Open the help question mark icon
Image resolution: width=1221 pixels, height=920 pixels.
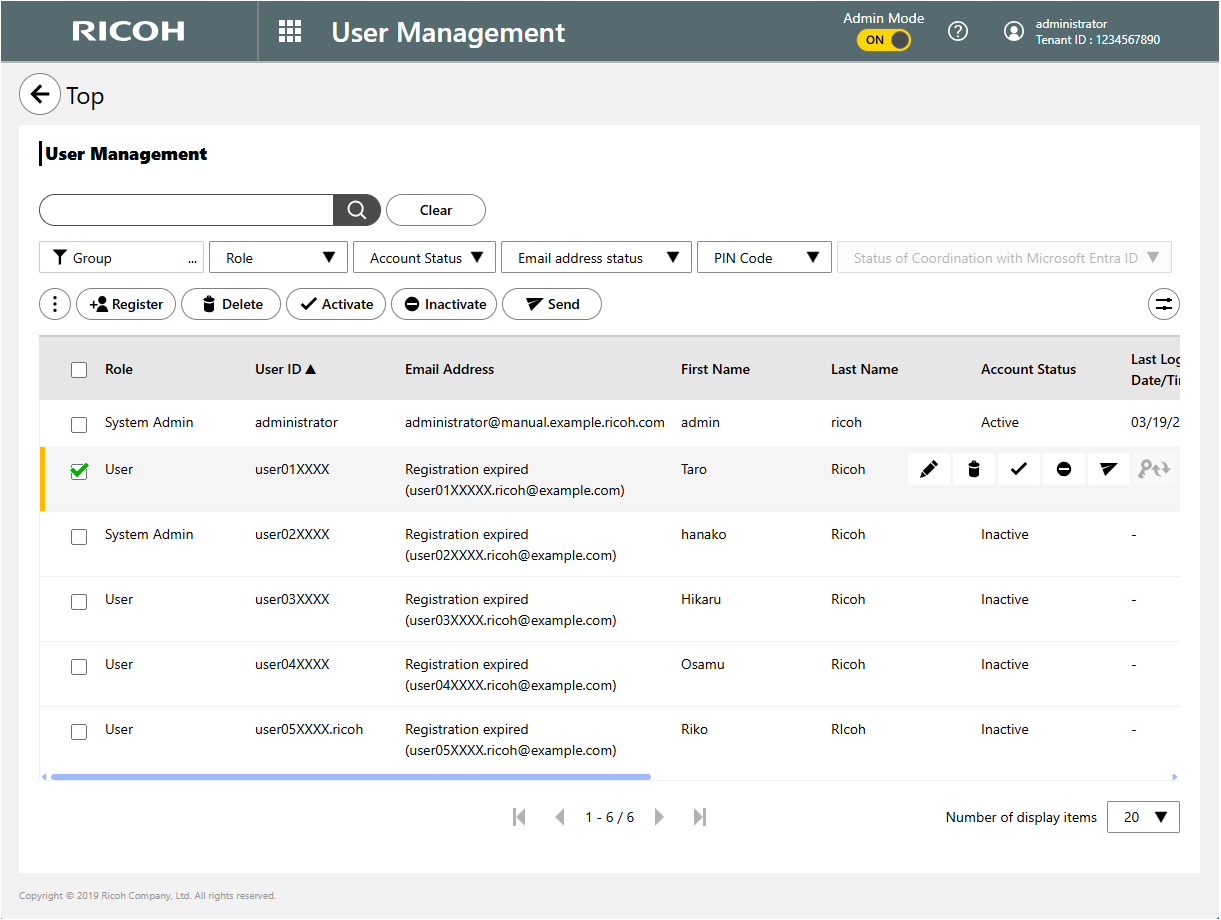957,32
